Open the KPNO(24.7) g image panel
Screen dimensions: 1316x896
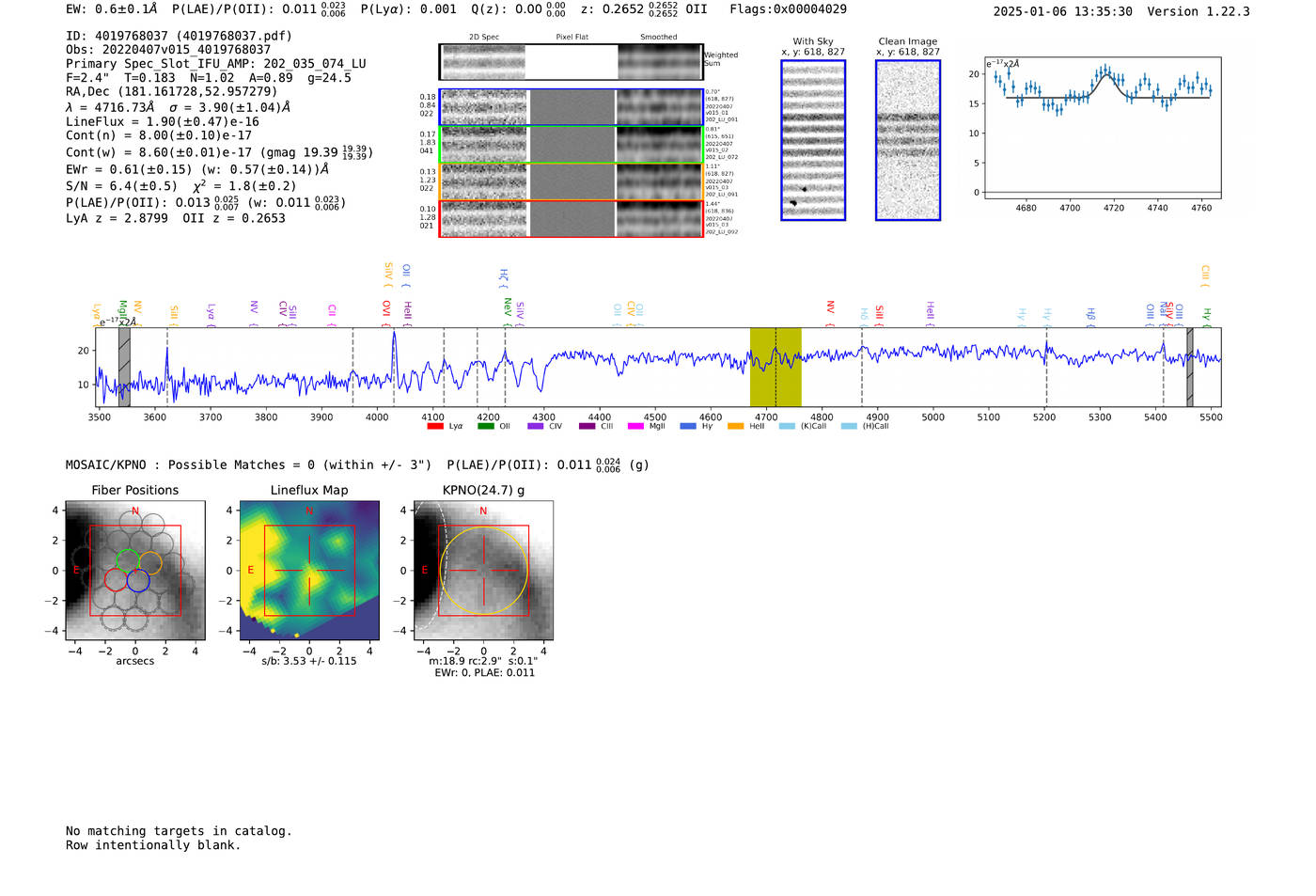click(x=483, y=571)
